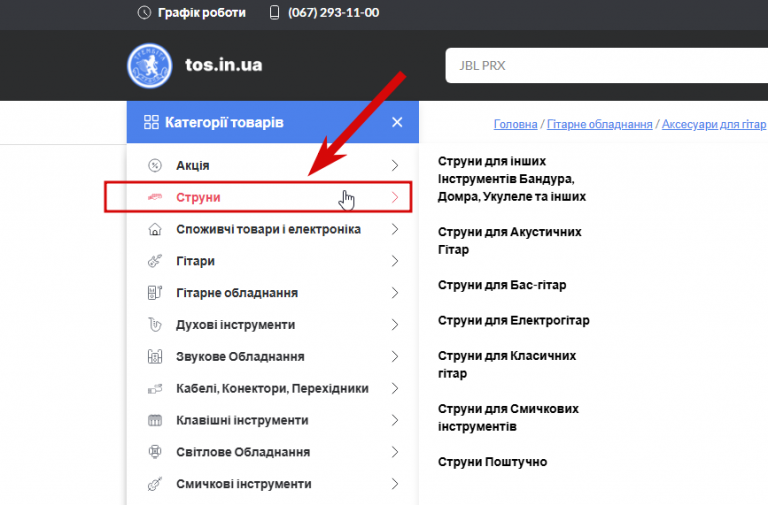
Task: Open the tos.in.ua round logo
Action: pyautogui.click(x=149, y=66)
